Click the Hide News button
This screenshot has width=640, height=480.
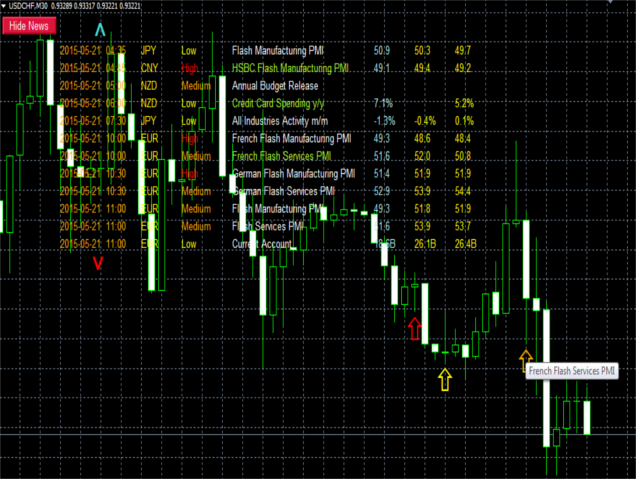click(x=29, y=26)
